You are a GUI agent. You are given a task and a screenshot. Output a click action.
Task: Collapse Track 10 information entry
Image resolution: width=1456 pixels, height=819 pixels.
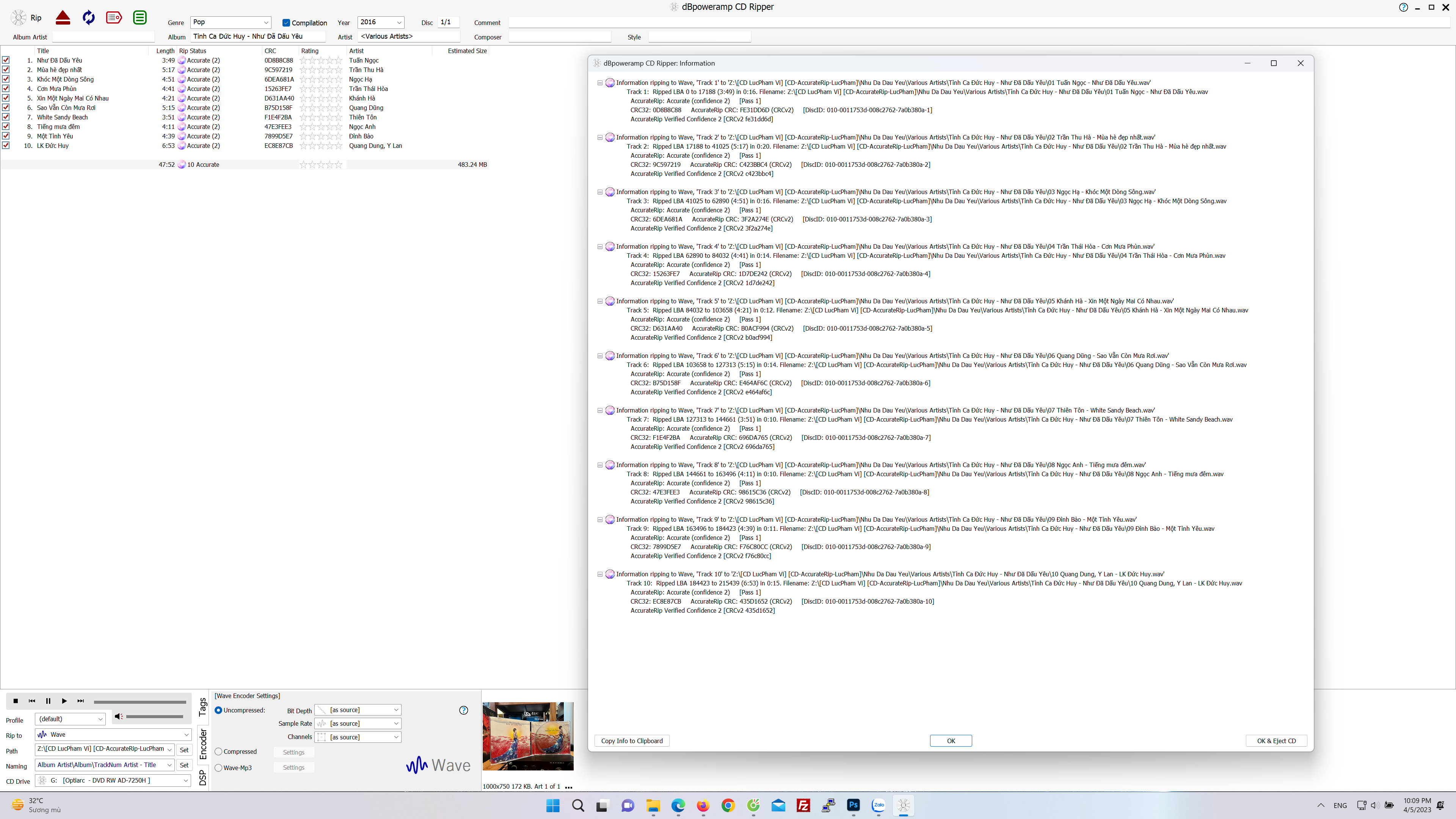click(600, 574)
